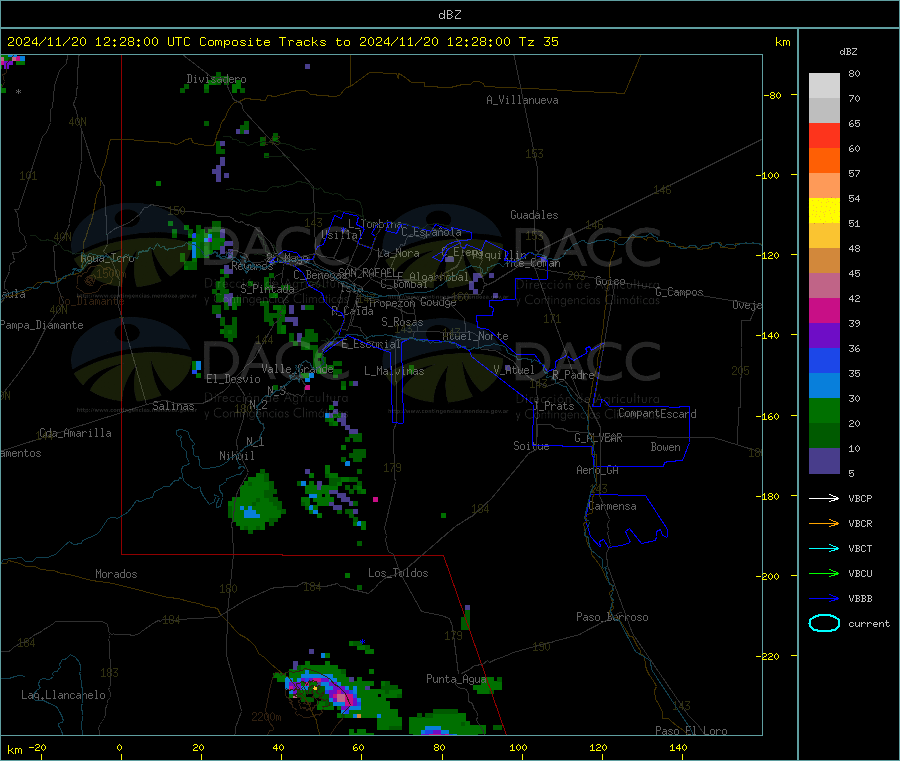Select the slate purple swatch between 10 and 5
The width and height of the screenshot is (900, 761).
[x=824, y=461]
